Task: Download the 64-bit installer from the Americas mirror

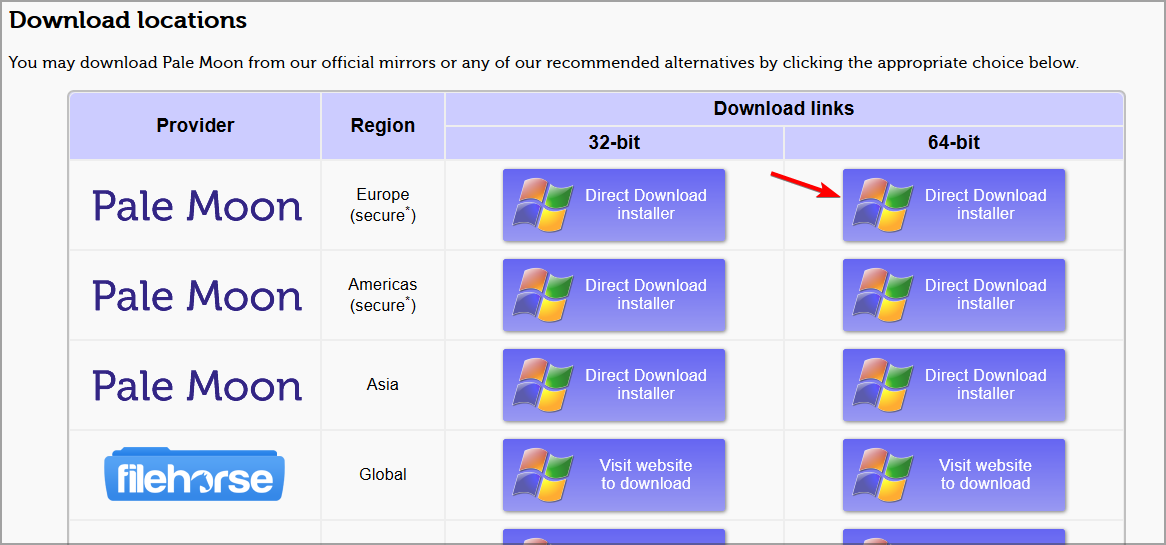Action: [x=953, y=294]
